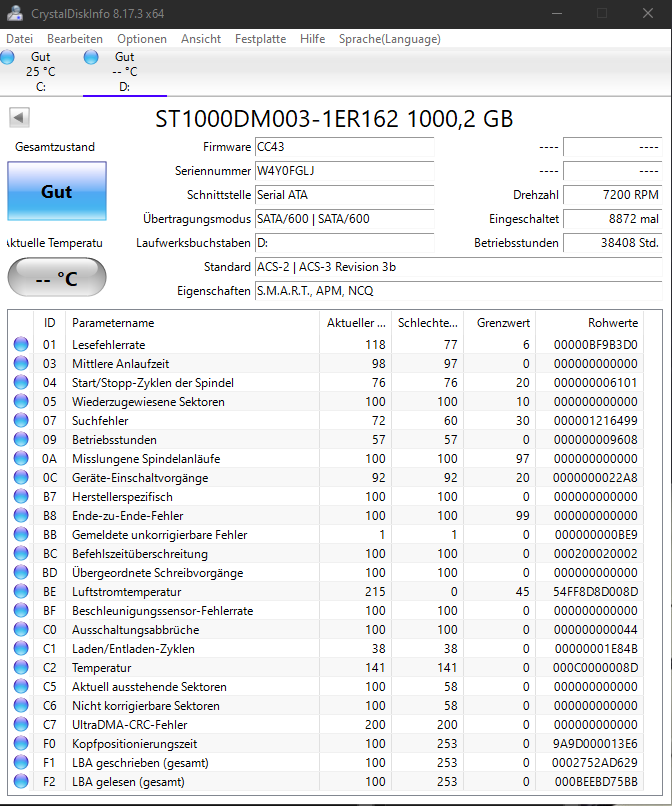Select the Lesefehlerrate parameter name
The width and height of the screenshot is (672, 806).
(x=108, y=345)
